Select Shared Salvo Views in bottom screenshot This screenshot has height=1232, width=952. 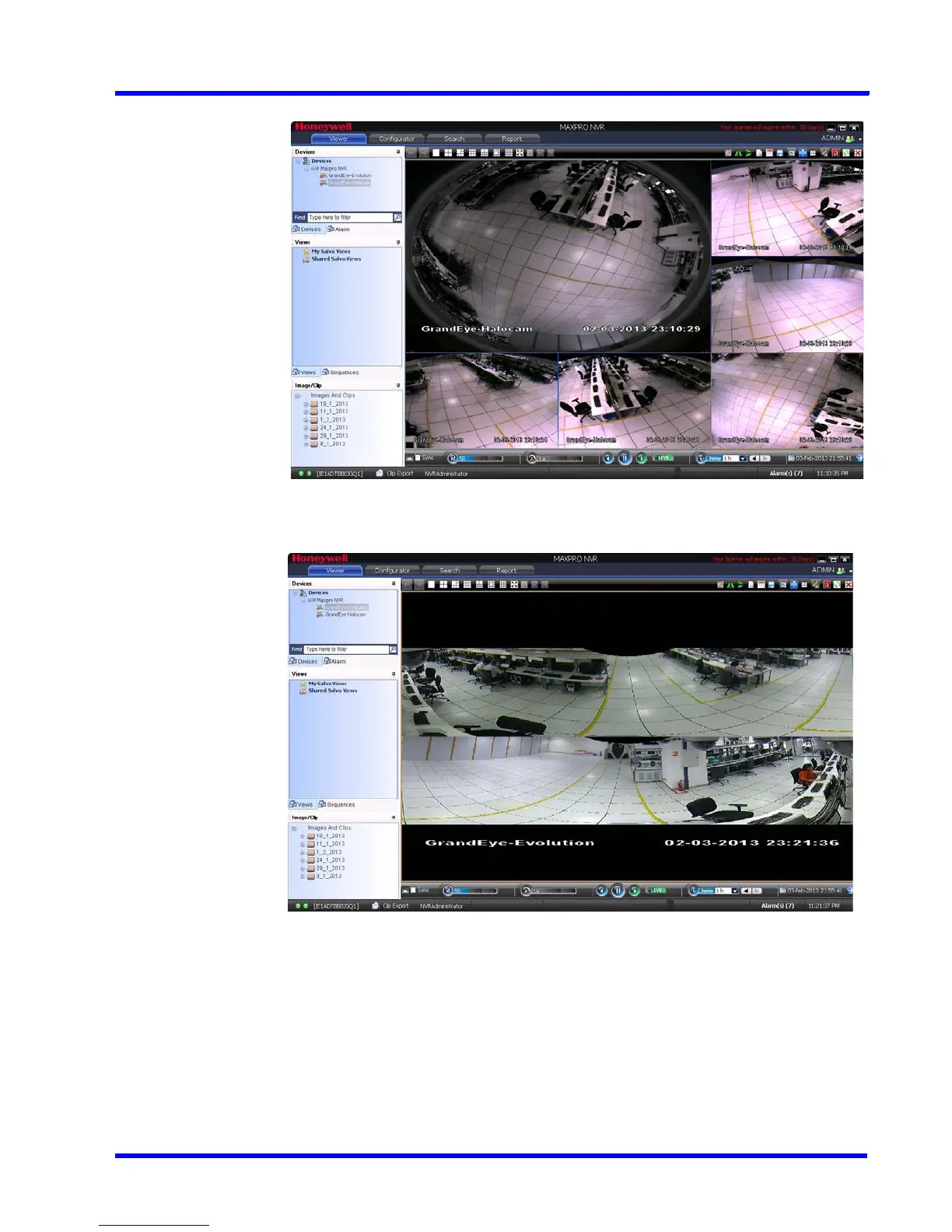(333, 691)
